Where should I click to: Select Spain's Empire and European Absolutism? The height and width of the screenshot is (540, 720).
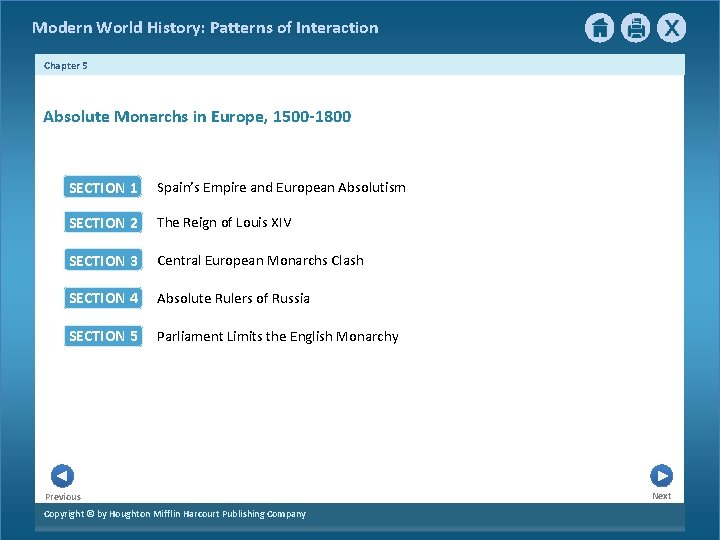pyautogui.click(x=281, y=187)
